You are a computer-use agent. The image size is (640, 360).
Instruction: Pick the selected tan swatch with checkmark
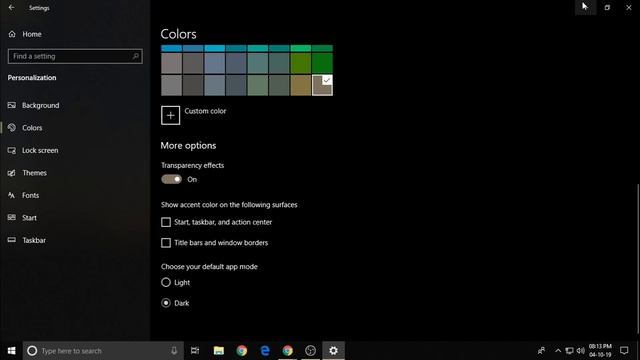(x=322, y=85)
